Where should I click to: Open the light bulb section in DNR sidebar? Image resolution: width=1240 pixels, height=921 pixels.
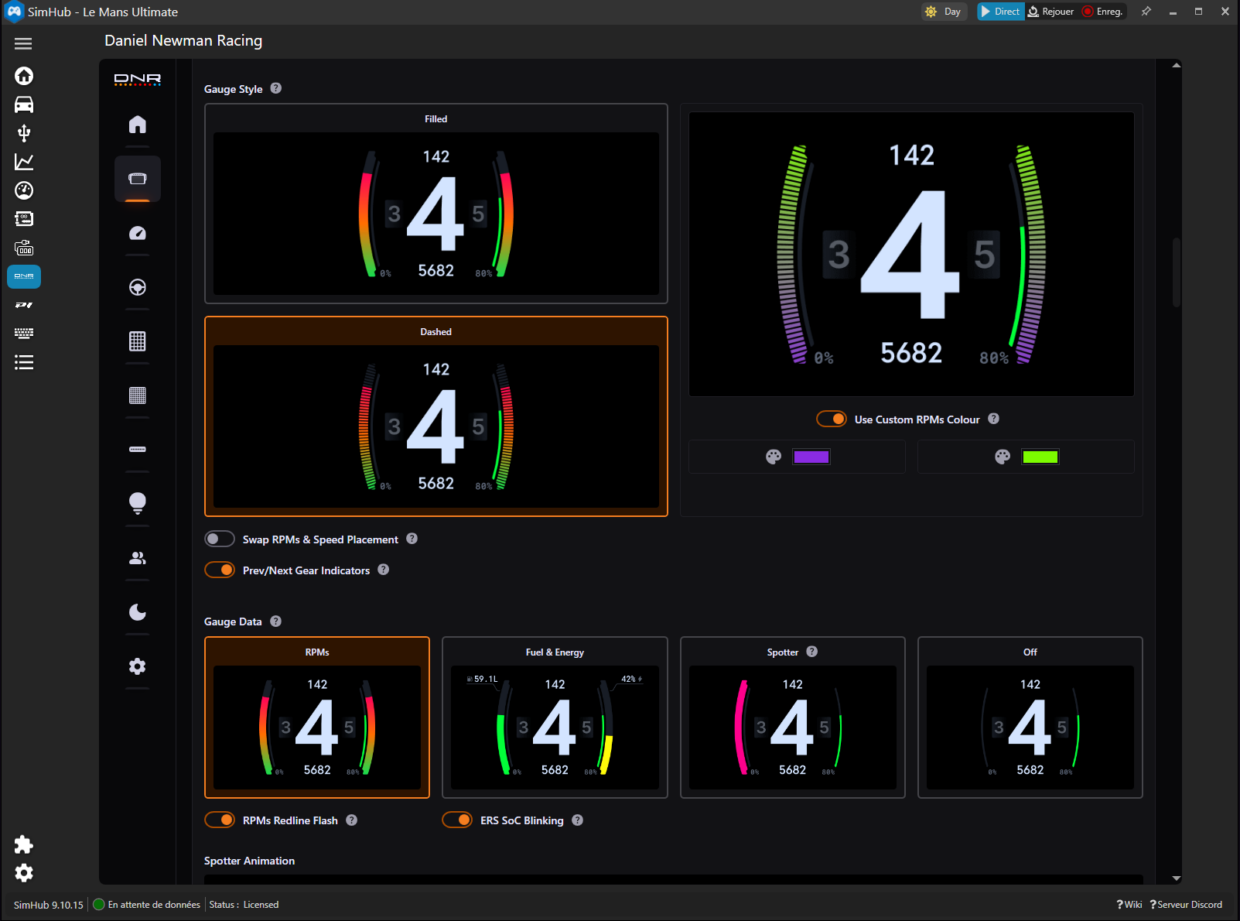[138, 503]
